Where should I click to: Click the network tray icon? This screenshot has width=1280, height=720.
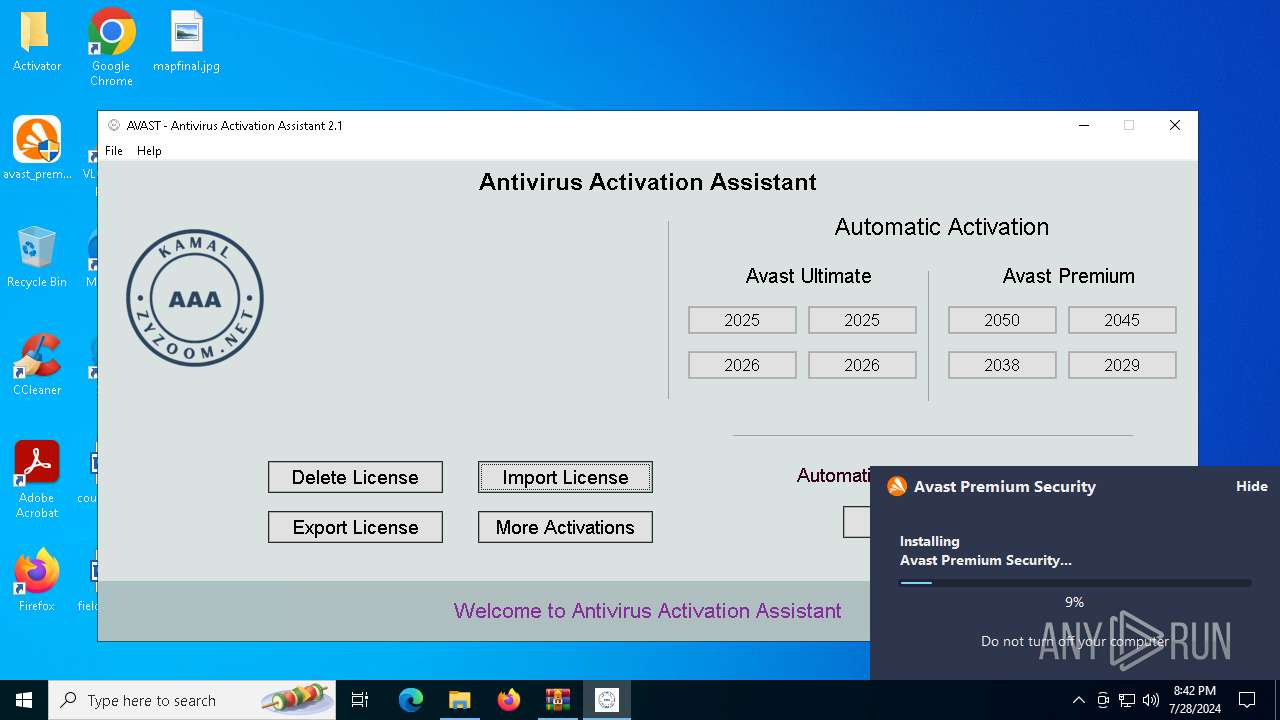[x=1127, y=700]
